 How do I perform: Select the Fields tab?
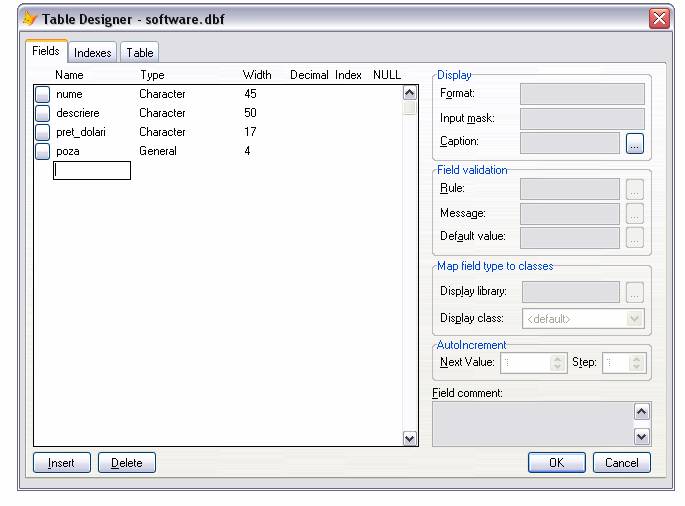[46, 51]
